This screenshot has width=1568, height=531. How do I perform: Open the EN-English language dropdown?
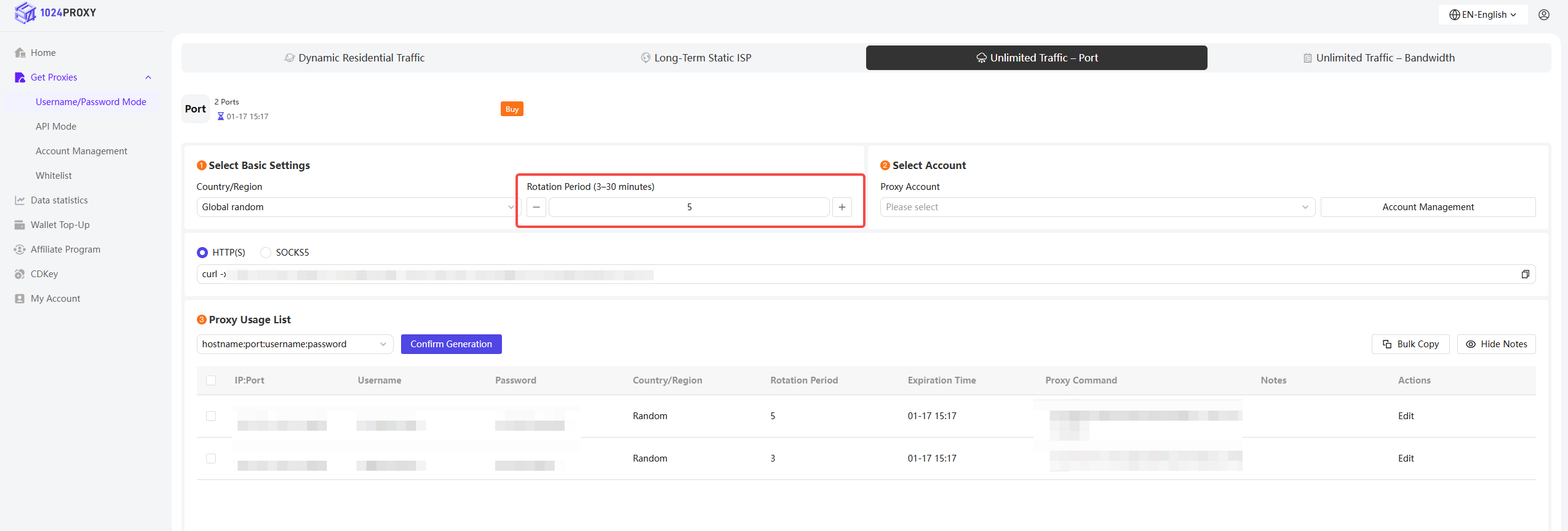[1482, 15]
